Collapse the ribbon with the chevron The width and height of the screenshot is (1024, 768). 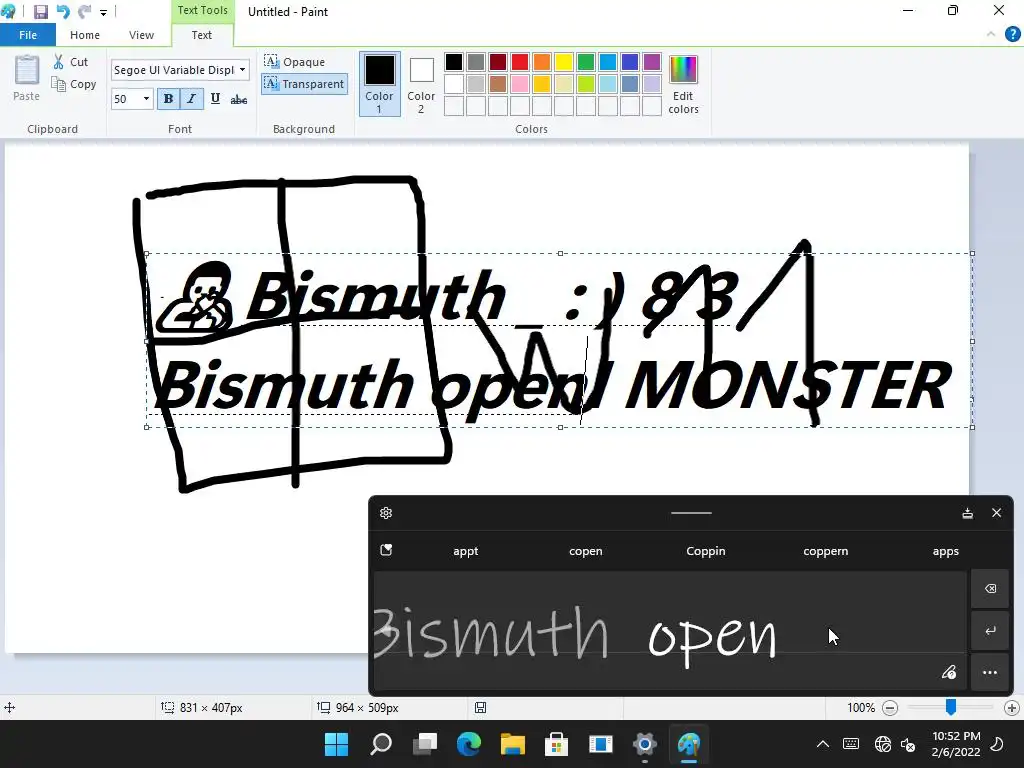[x=991, y=34]
